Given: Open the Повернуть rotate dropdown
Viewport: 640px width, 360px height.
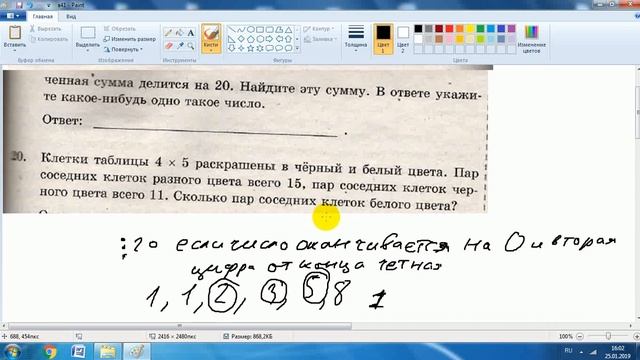Looking at the screenshot, I should tap(123, 49).
